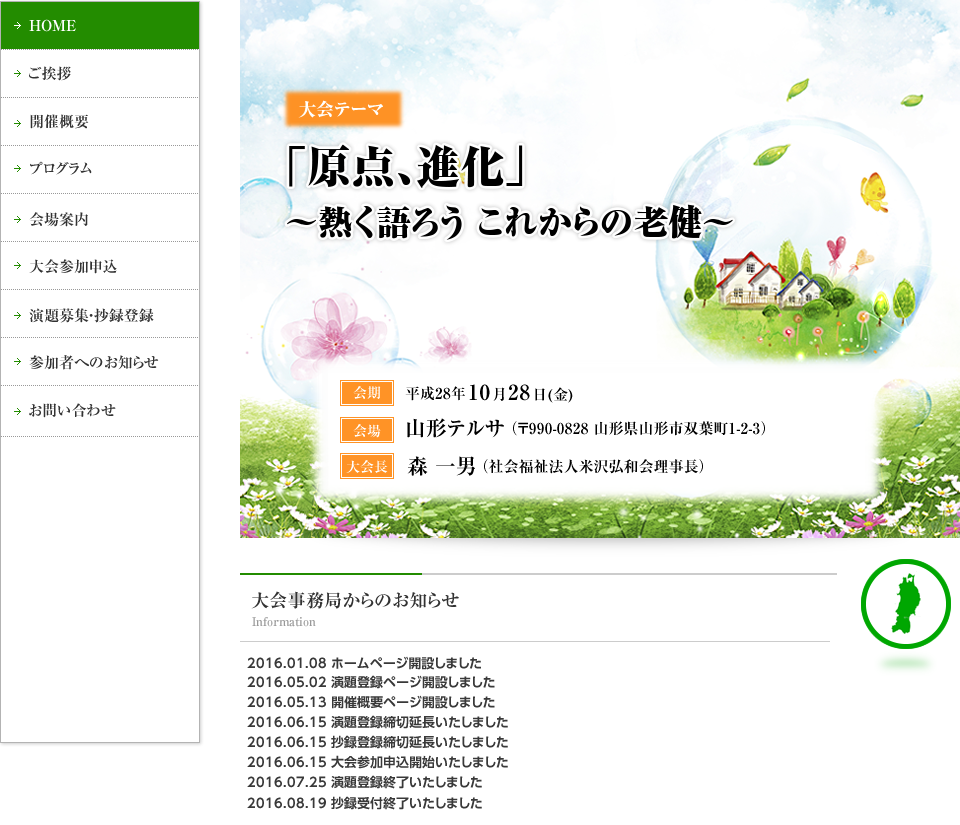Go to 開催概要 in sidebar
The image size is (960, 825).
click(x=100, y=122)
